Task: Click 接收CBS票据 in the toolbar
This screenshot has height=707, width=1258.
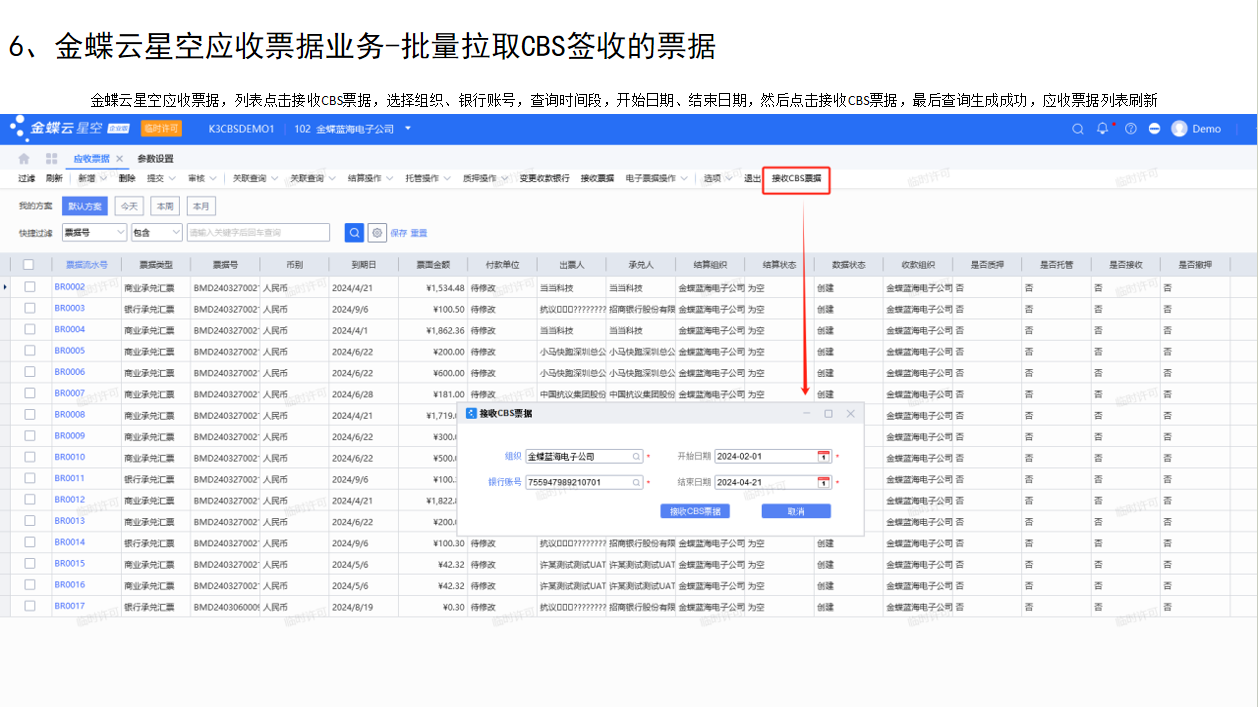Action: pos(797,178)
